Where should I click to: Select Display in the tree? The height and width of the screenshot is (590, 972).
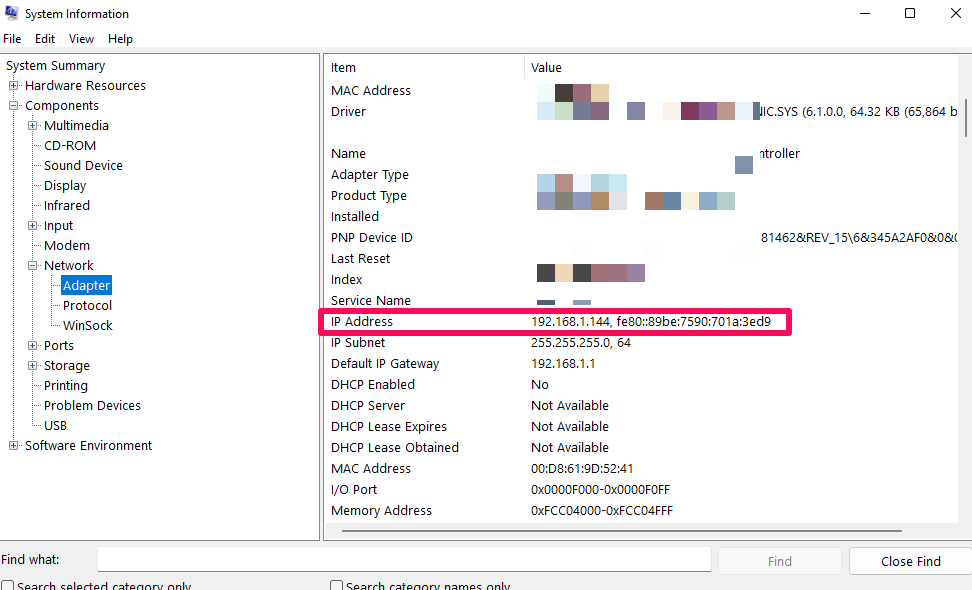pyautogui.click(x=65, y=185)
